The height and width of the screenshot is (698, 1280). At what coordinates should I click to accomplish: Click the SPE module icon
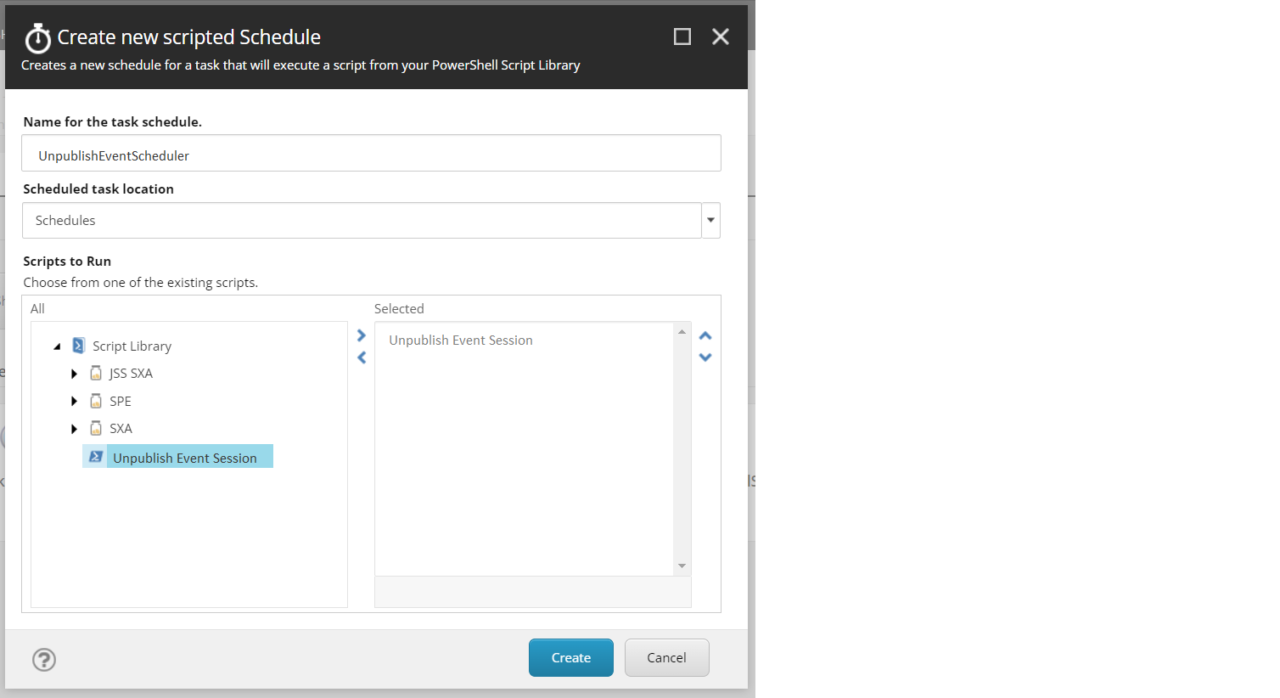point(96,401)
